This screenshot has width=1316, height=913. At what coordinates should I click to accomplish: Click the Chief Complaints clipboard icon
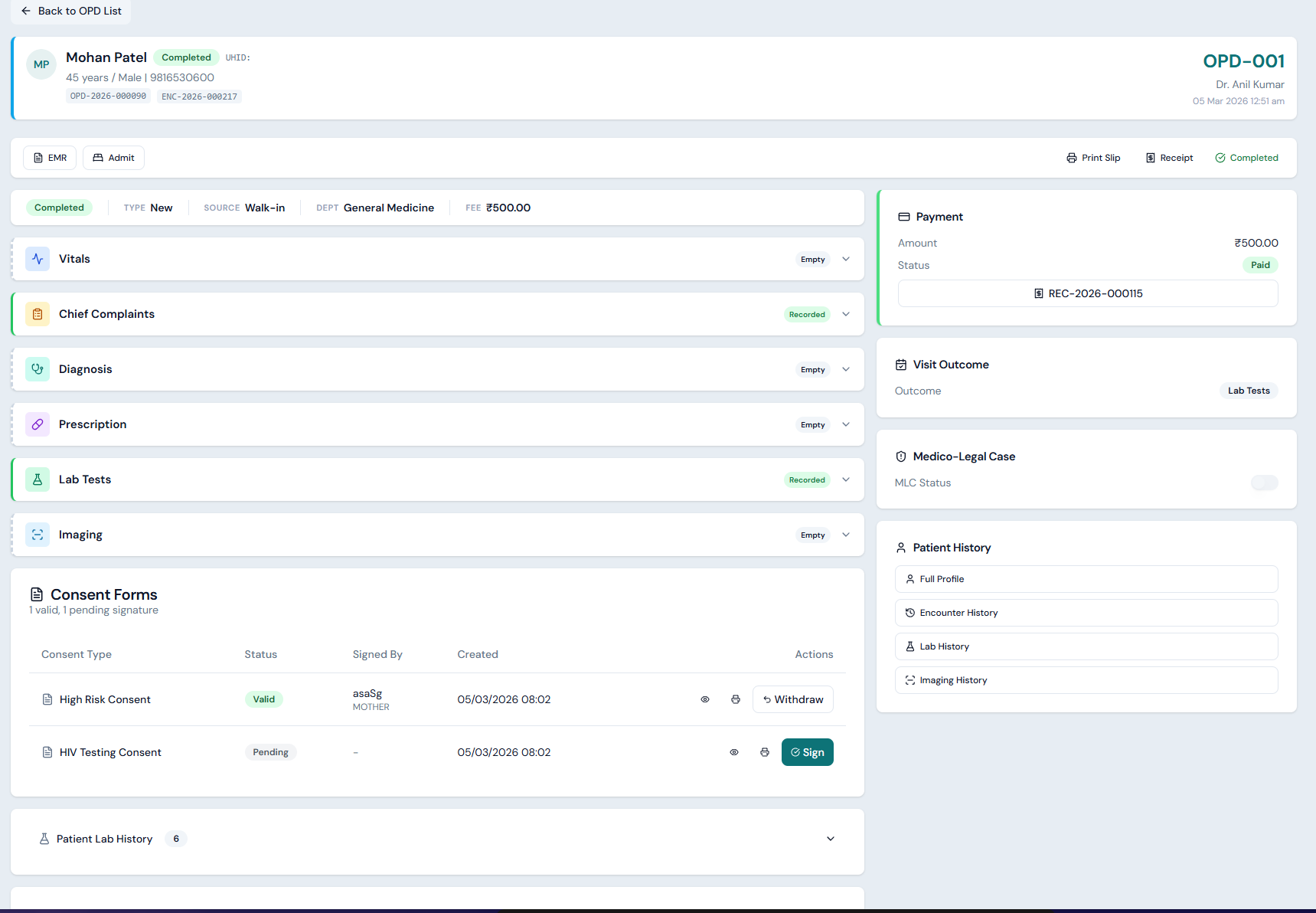[37, 314]
